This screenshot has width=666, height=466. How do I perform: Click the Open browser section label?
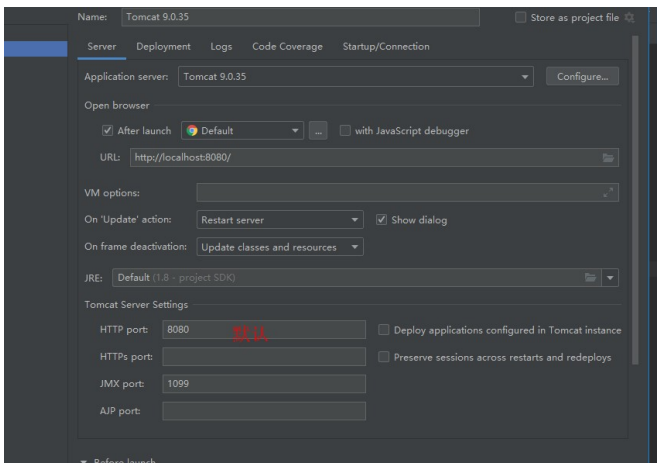coord(117,105)
